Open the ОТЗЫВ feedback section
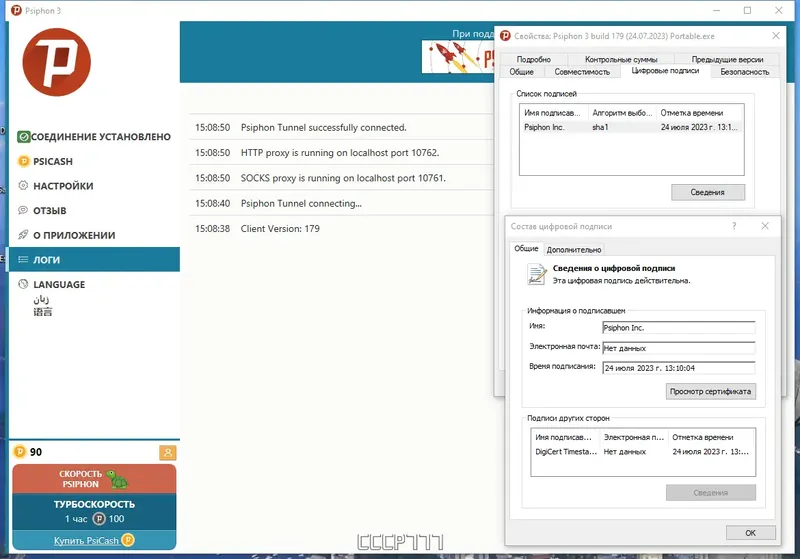This screenshot has height=559, width=800. pos(94,210)
